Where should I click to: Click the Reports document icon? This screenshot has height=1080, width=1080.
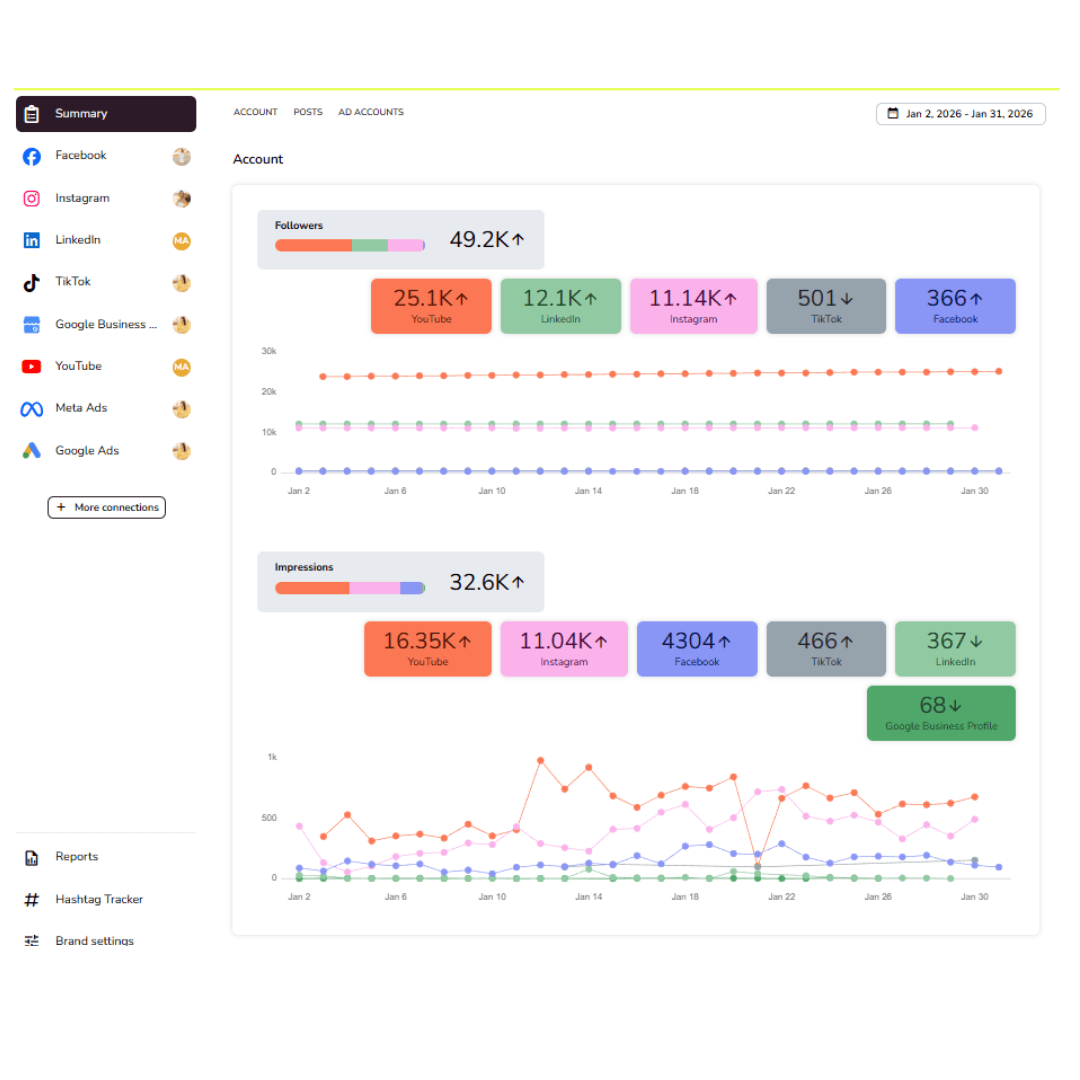pyautogui.click(x=32, y=858)
